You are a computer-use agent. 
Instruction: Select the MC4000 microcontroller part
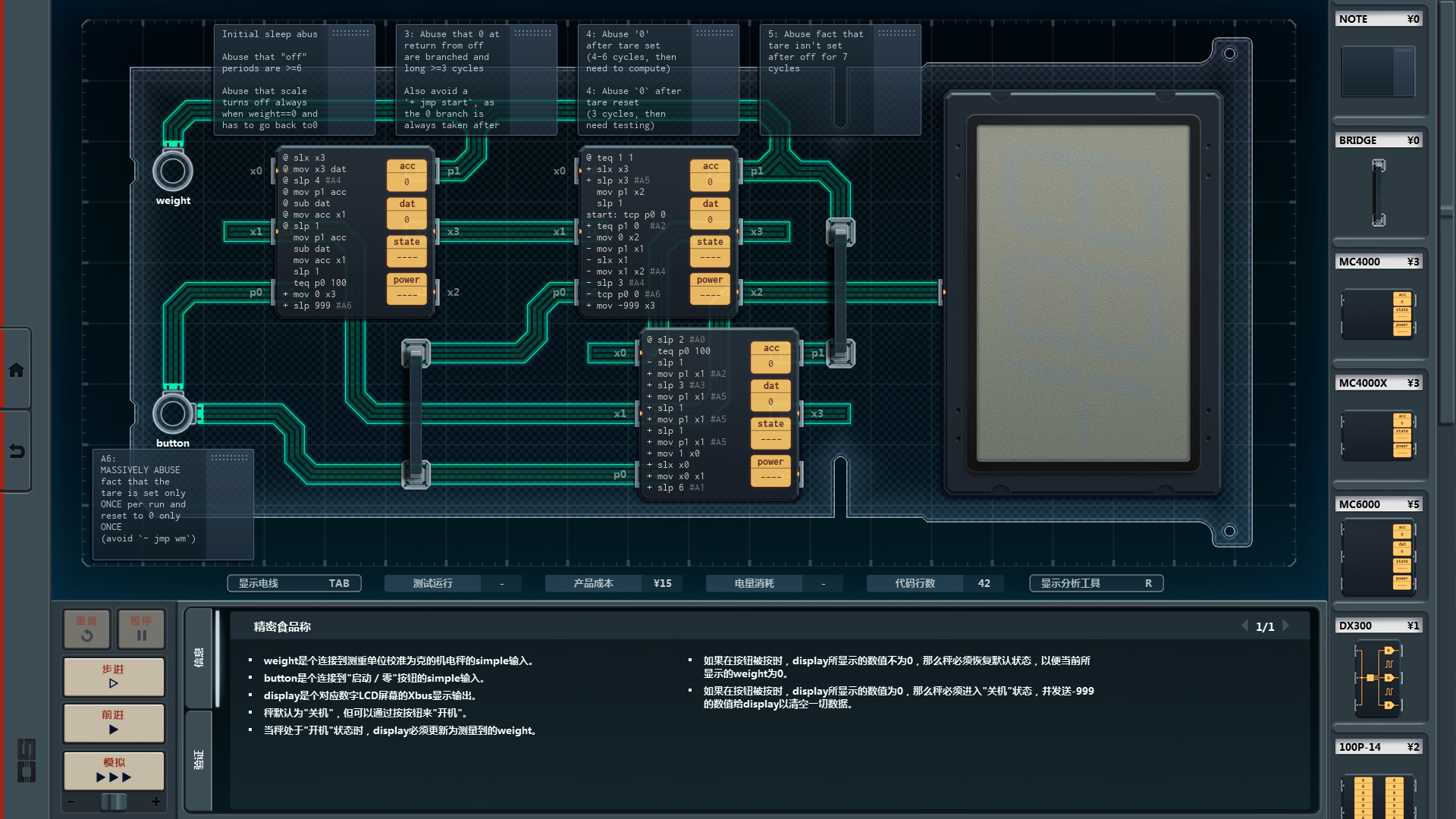pos(1378,313)
